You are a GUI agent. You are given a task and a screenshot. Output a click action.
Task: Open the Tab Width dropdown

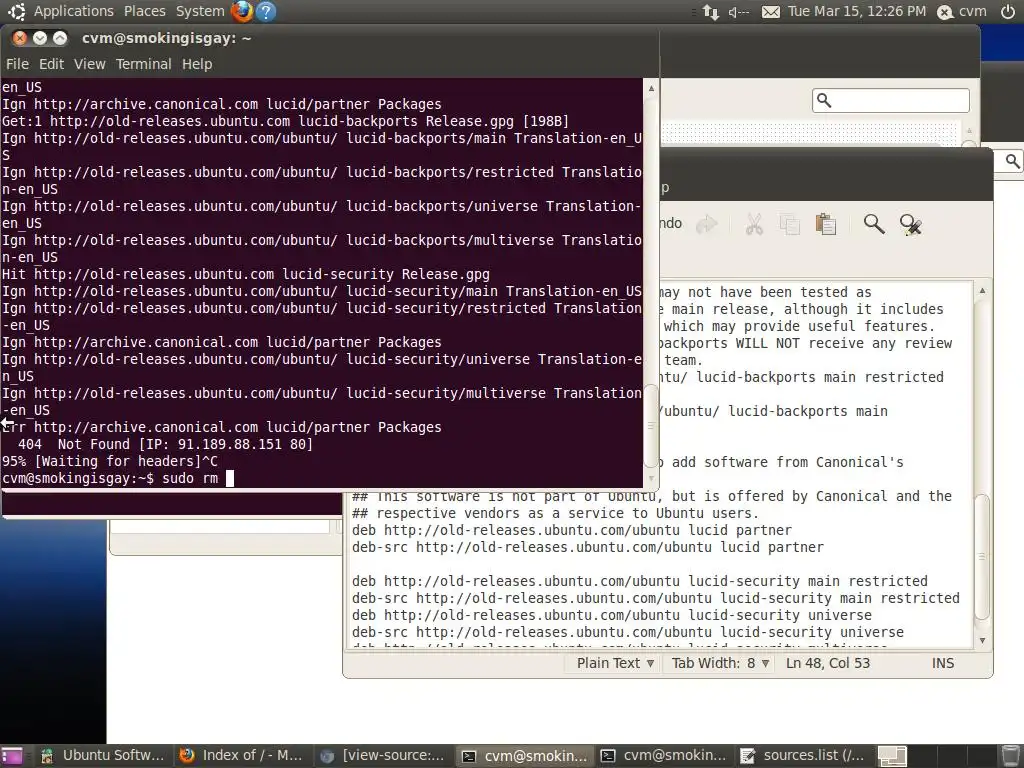(x=720, y=663)
